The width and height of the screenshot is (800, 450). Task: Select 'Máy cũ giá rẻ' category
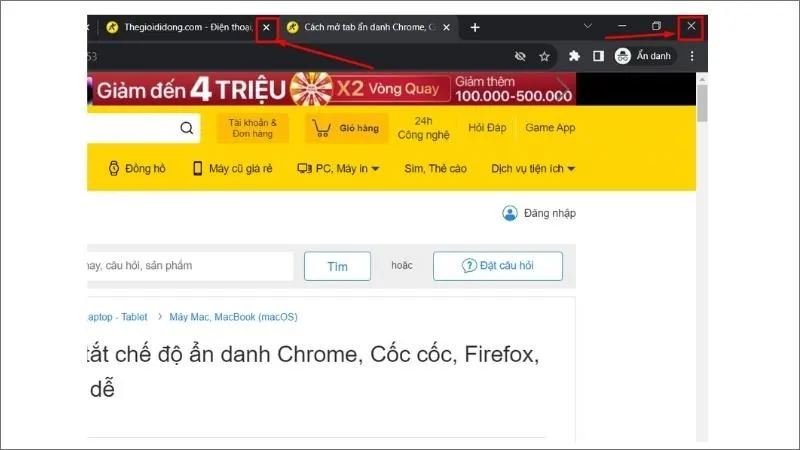[x=232, y=168]
